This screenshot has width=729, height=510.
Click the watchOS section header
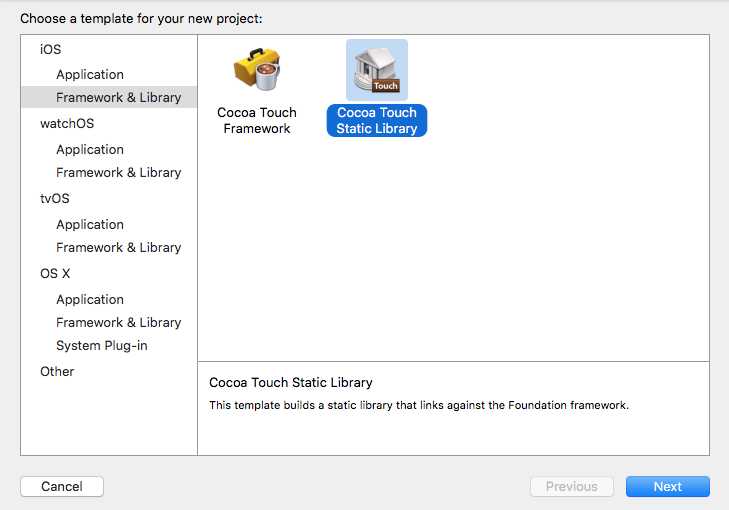pyautogui.click(x=67, y=123)
